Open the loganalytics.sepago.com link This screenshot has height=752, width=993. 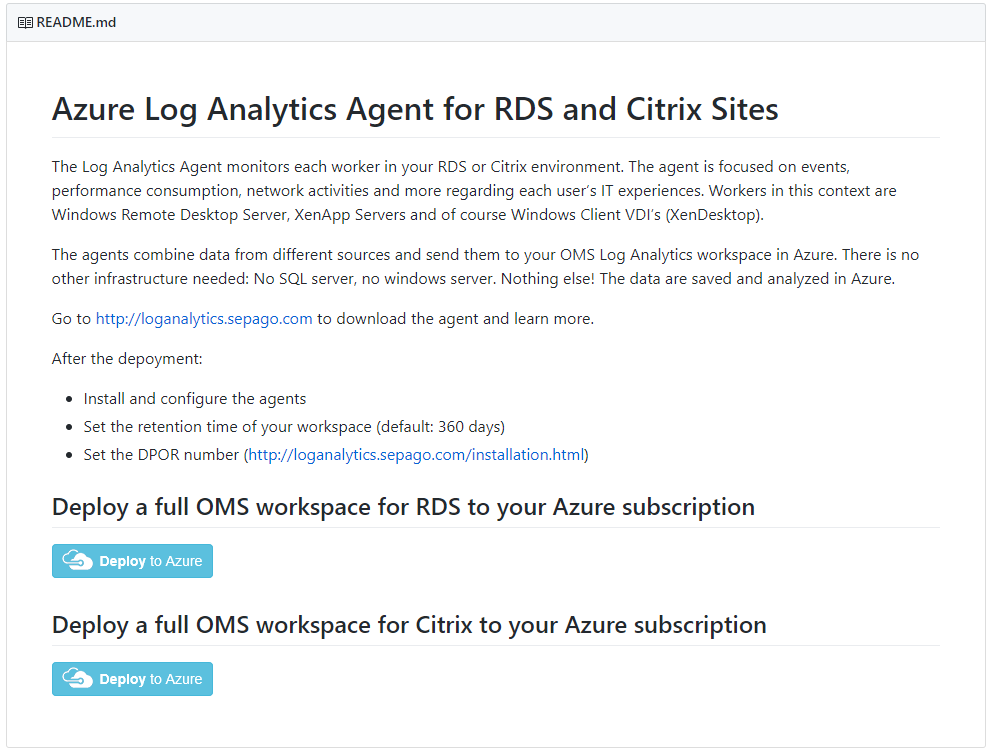tap(204, 319)
